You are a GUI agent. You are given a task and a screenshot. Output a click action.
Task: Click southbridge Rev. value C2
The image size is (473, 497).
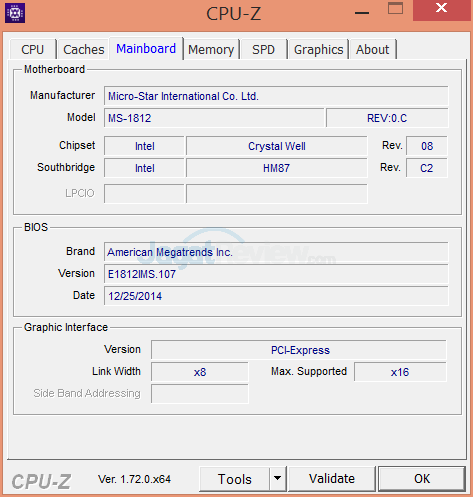pyautogui.click(x=427, y=168)
